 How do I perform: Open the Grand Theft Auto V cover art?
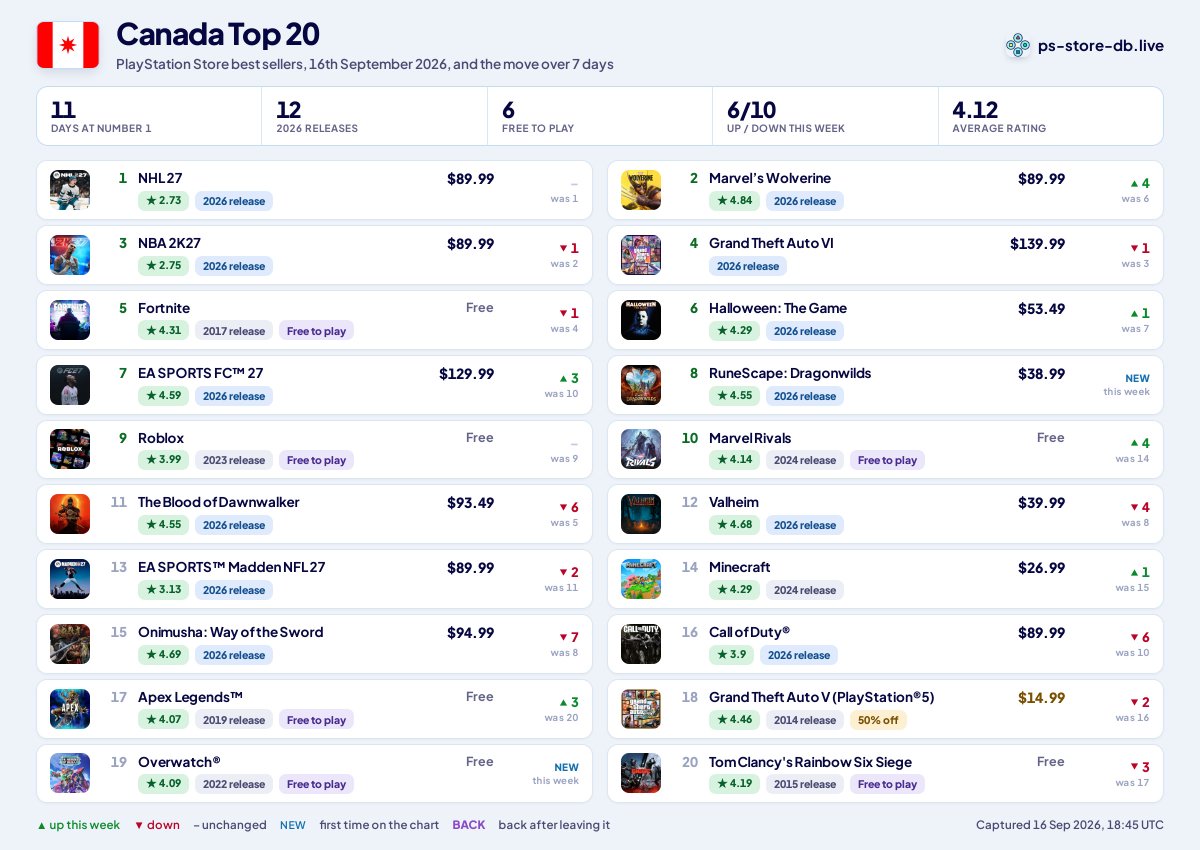[x=641, y=709]
